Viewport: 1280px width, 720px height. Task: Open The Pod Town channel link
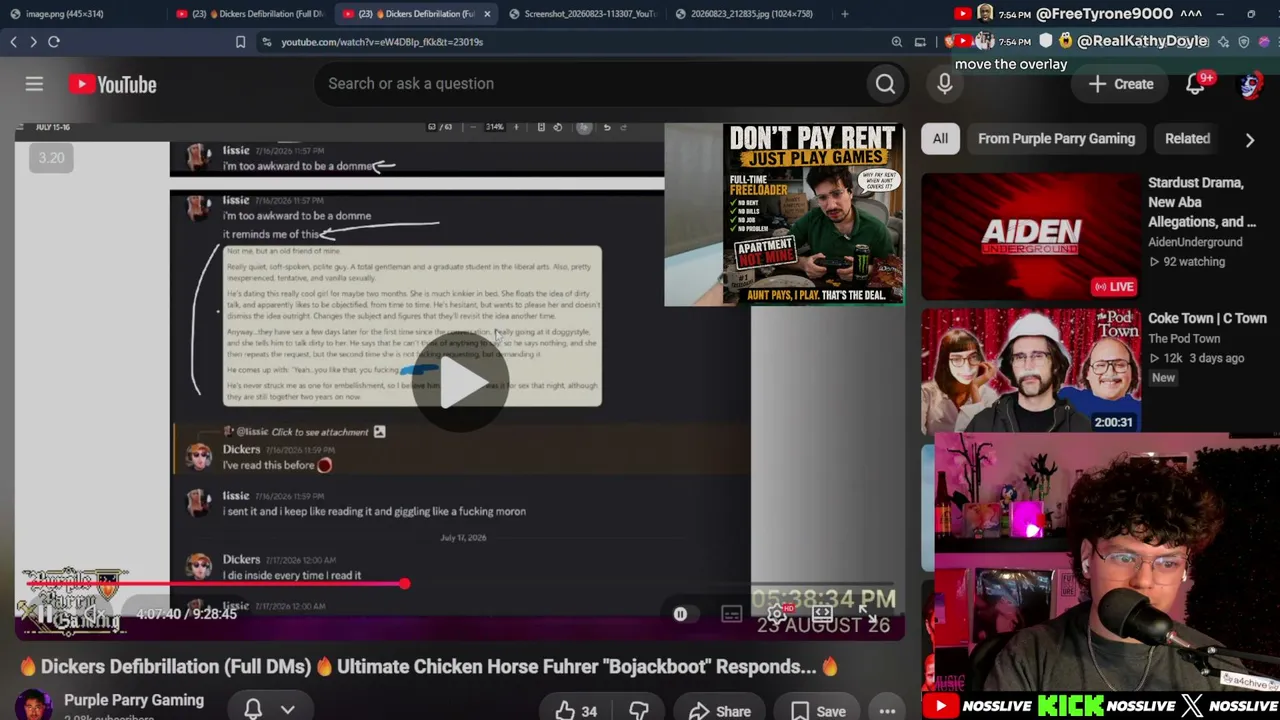(x=1184, y=338)
